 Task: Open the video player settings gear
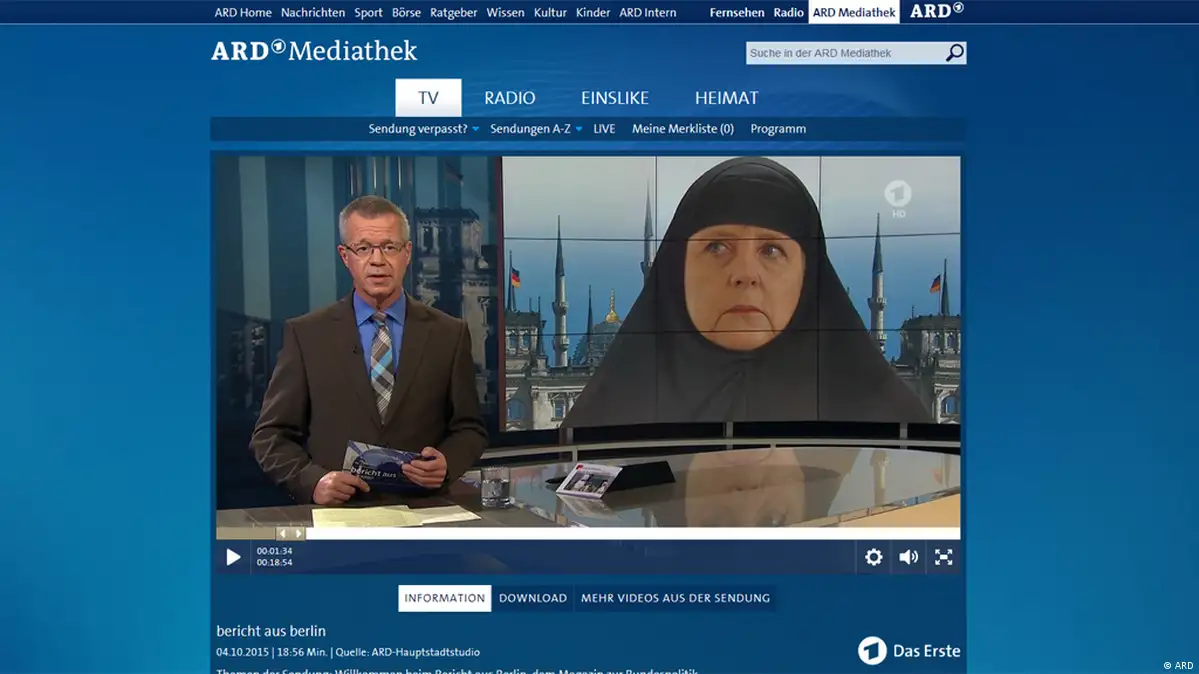coord(873,557)
